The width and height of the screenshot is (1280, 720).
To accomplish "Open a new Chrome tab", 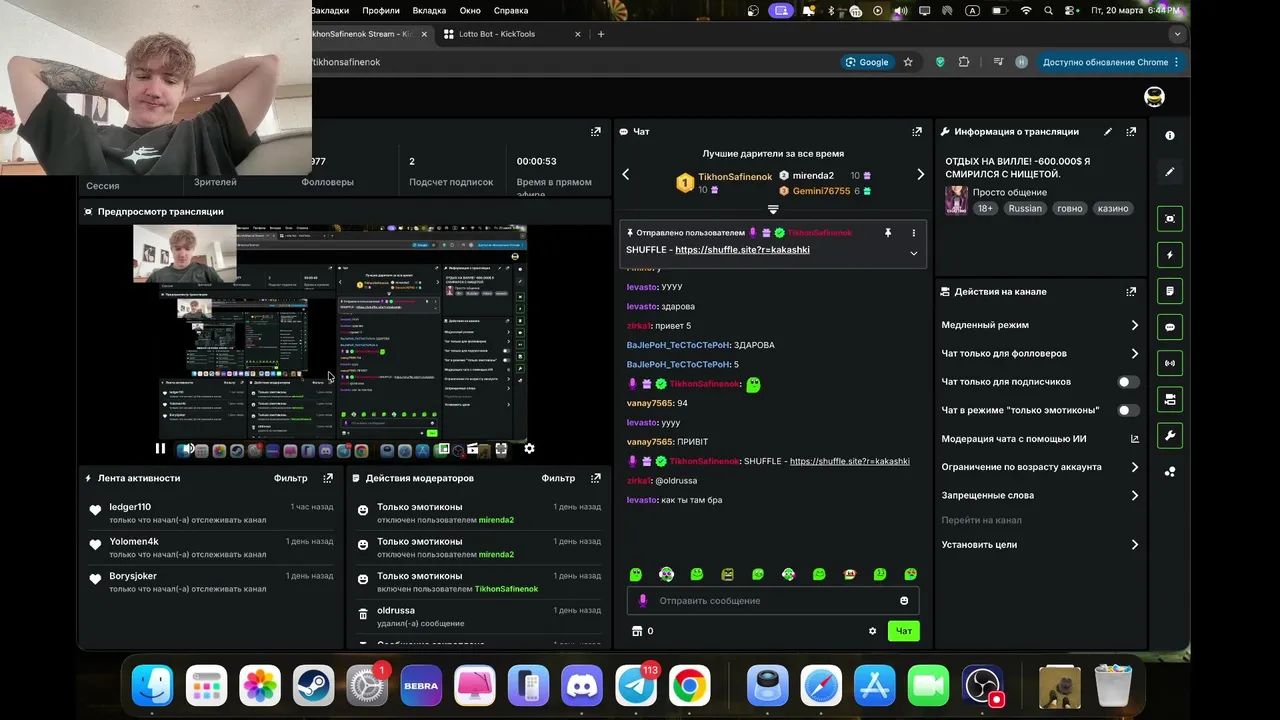I will coord(601,34).
